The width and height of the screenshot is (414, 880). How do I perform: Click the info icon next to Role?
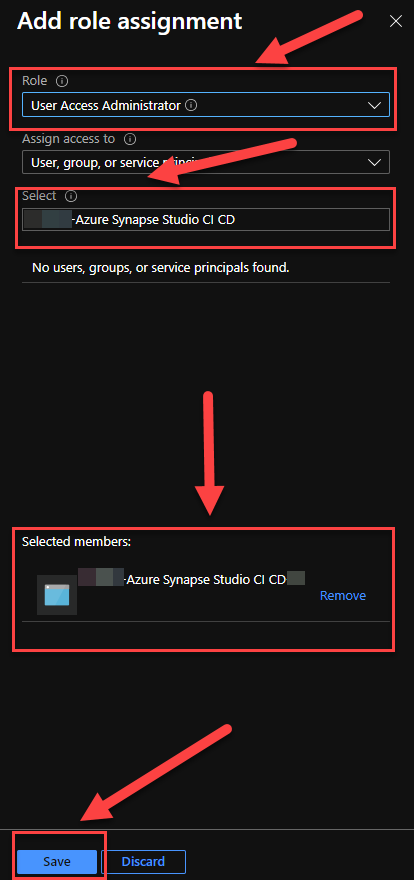click(x=62, y=81)
